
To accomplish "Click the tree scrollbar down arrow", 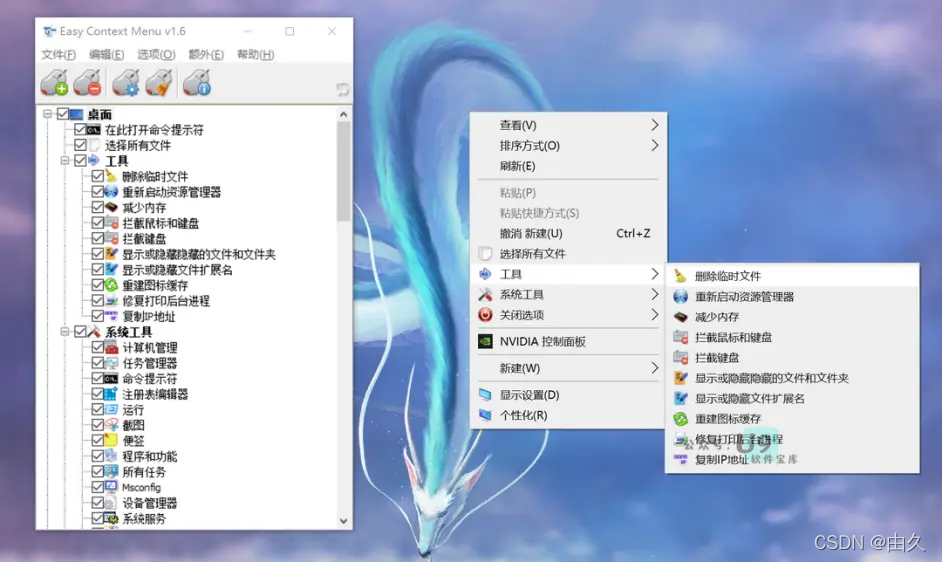I will pyautogui.click(x=343, y=521).
